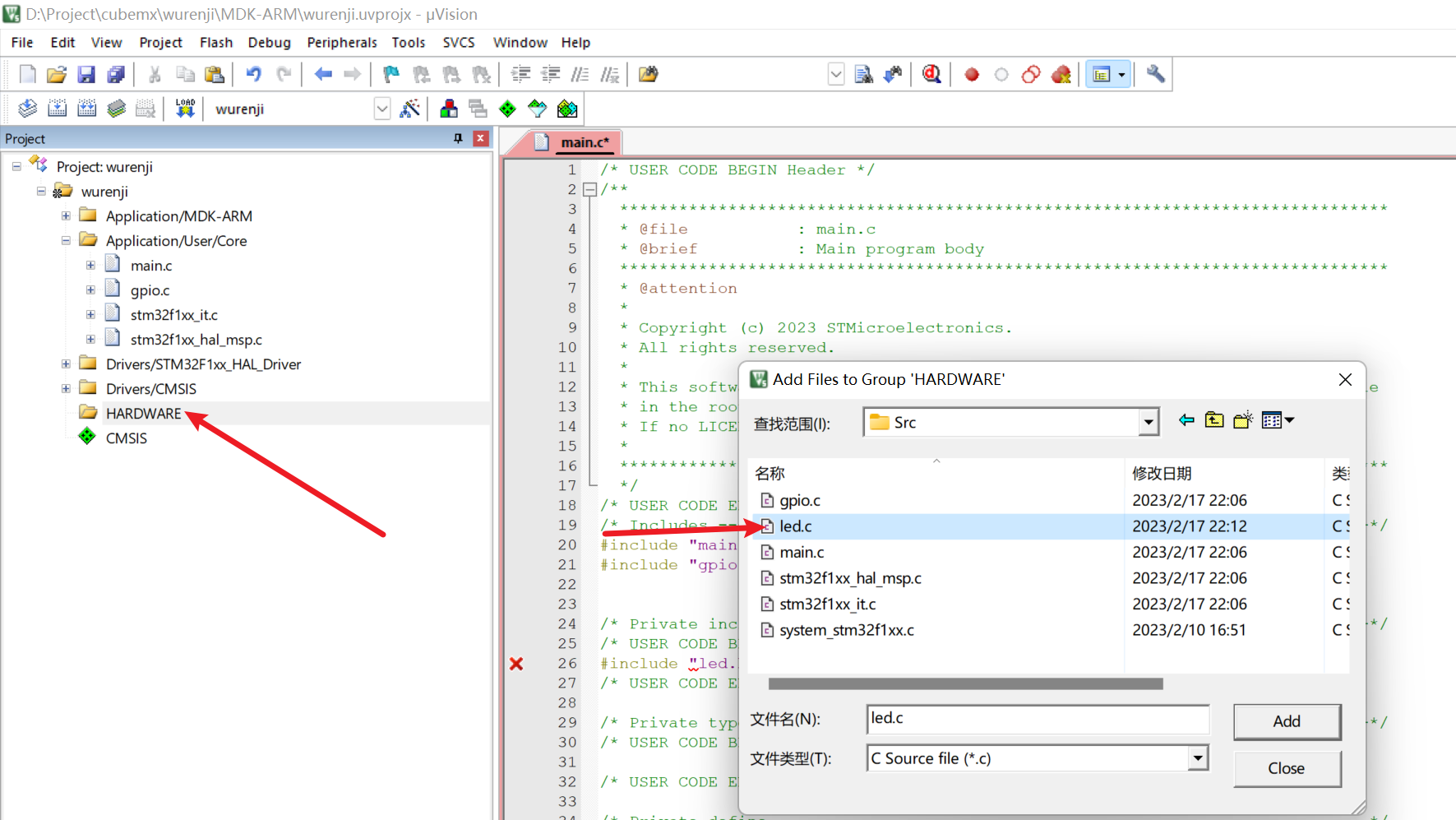
Task: Click the Find document icon beside search box
Action: [x=863, y=74]
